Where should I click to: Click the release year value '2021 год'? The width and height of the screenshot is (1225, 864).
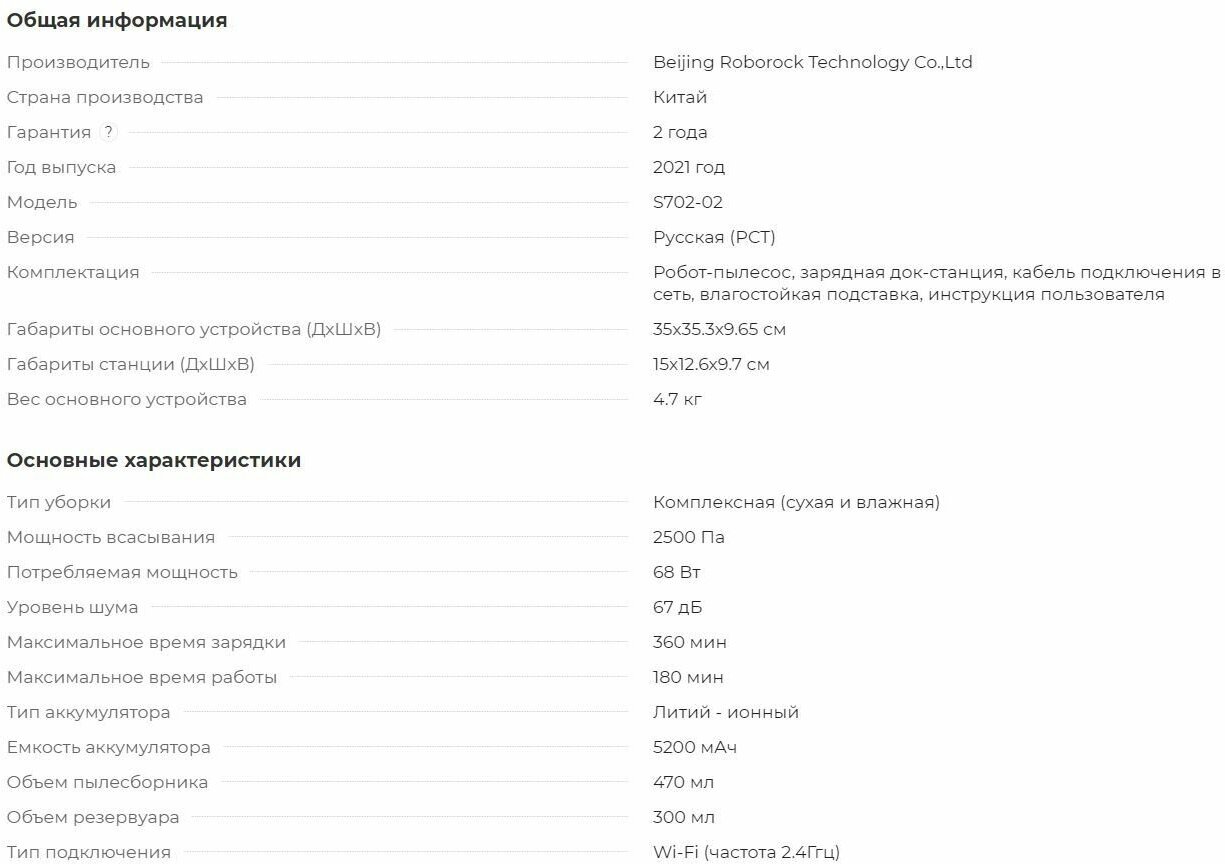tap(689, 167)
